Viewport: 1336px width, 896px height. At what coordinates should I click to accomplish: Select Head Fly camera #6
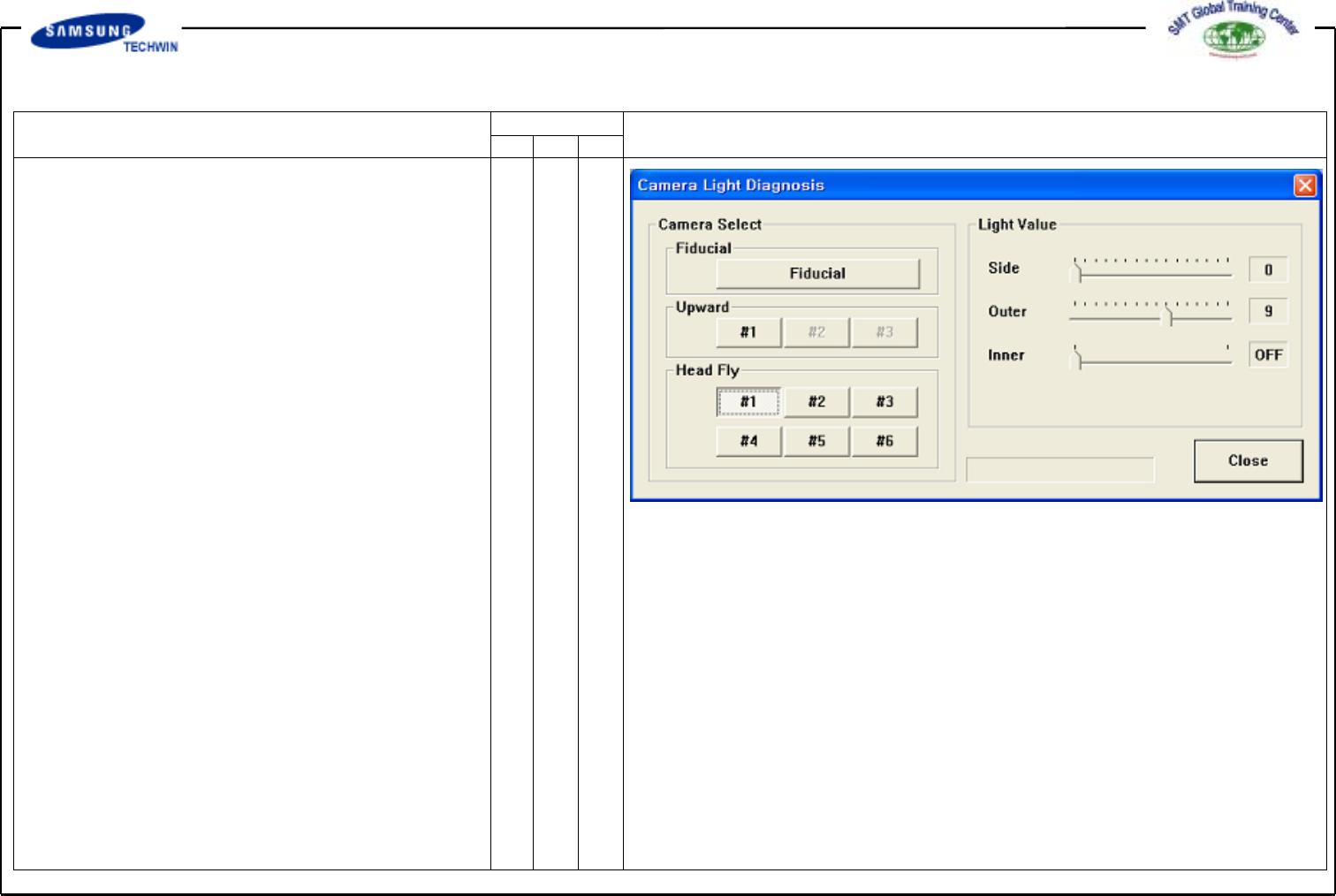[x=884, y=441]
